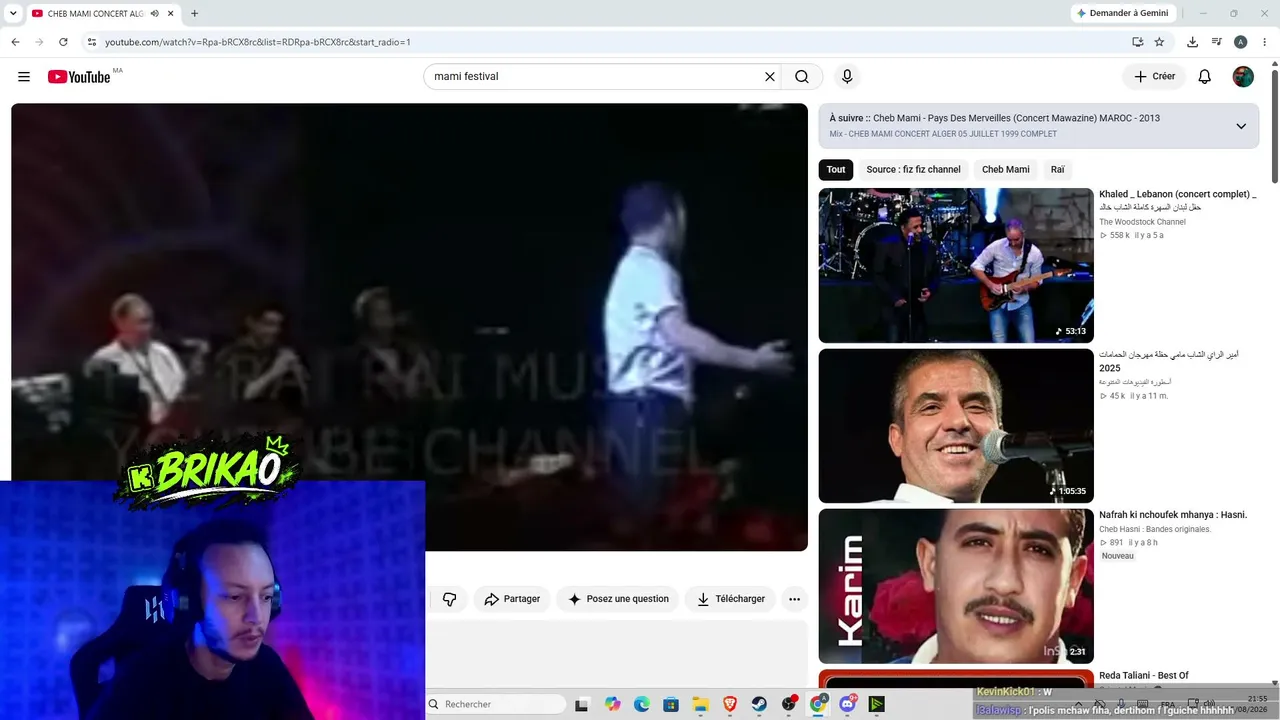Open the tab search dropdown arrow

(14, 13)
